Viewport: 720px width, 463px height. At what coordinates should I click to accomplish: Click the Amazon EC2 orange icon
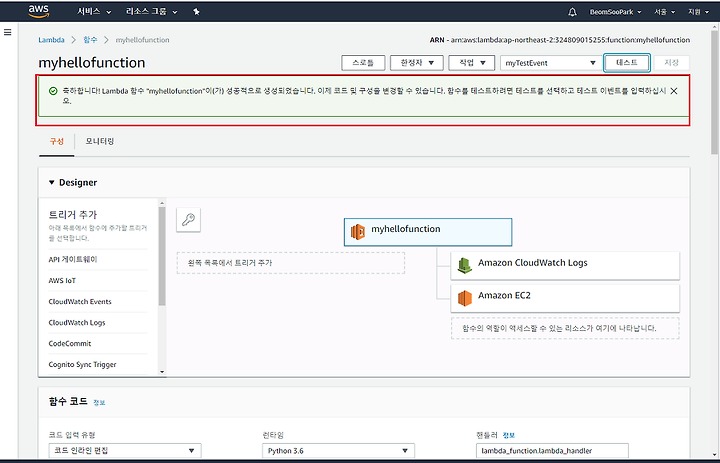[465, 298]
